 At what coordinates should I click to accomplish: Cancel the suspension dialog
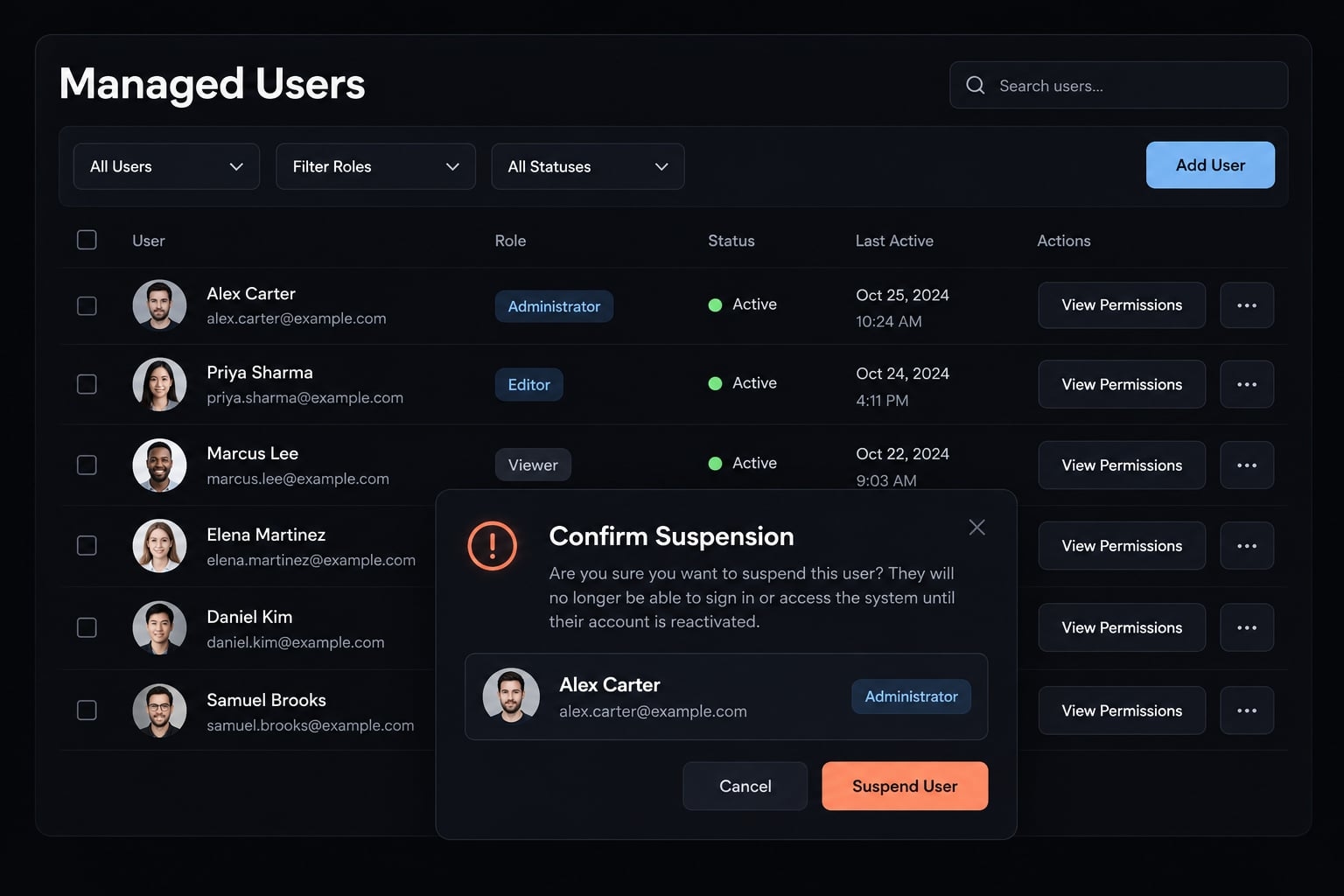click(745, 786)
